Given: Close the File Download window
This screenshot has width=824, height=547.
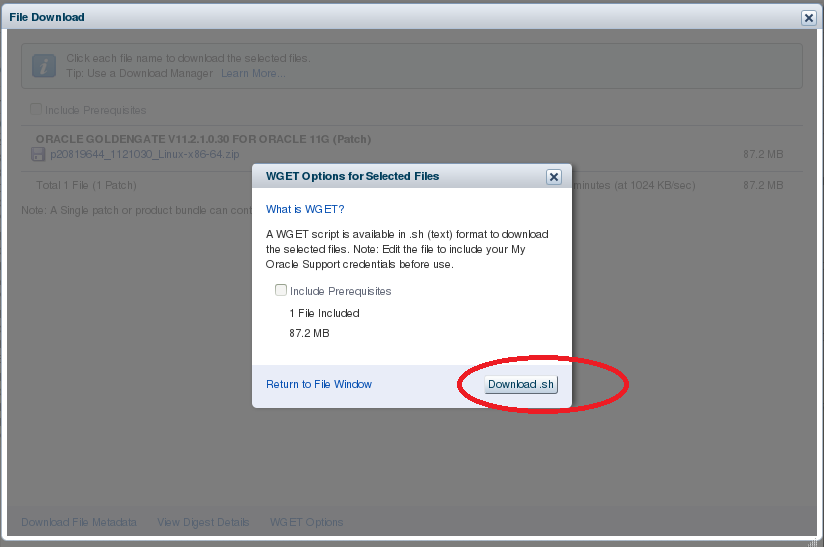Looking at the screenshot, I should click(x=808, y=18).
